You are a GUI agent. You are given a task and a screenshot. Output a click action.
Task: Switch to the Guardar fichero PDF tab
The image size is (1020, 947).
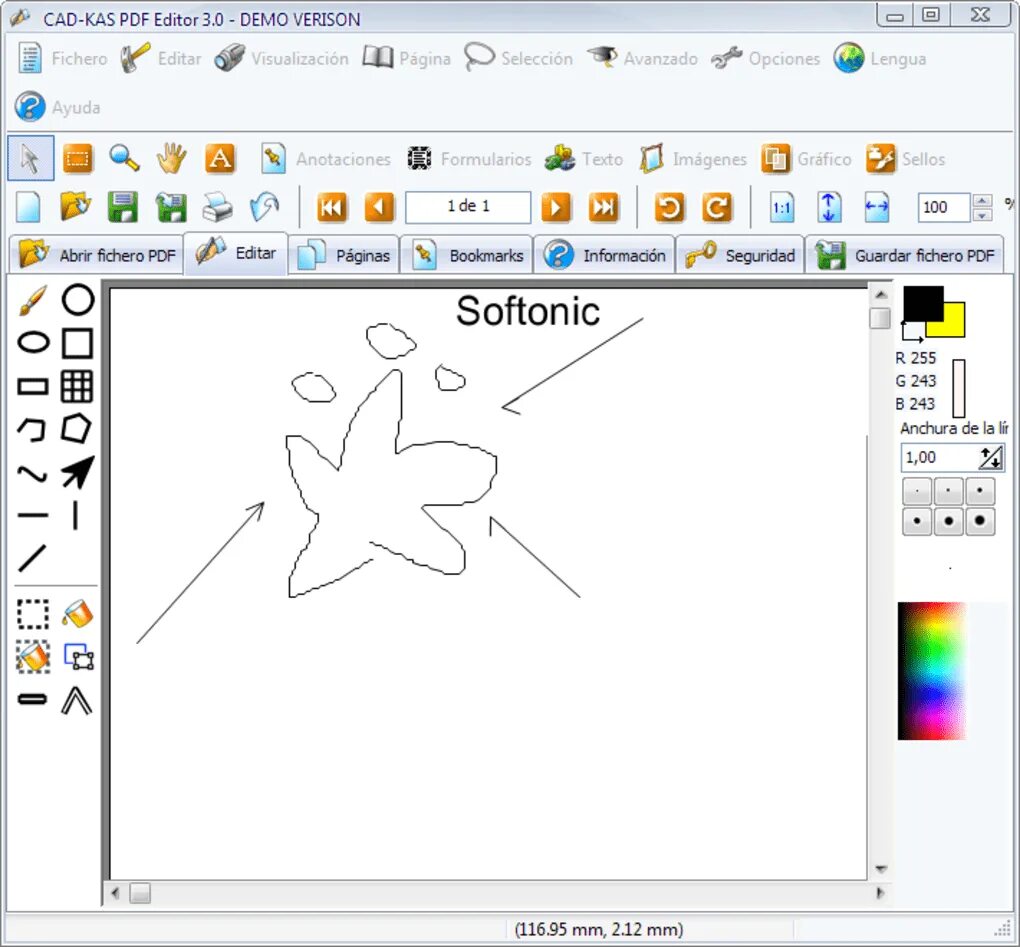(905, 255)
